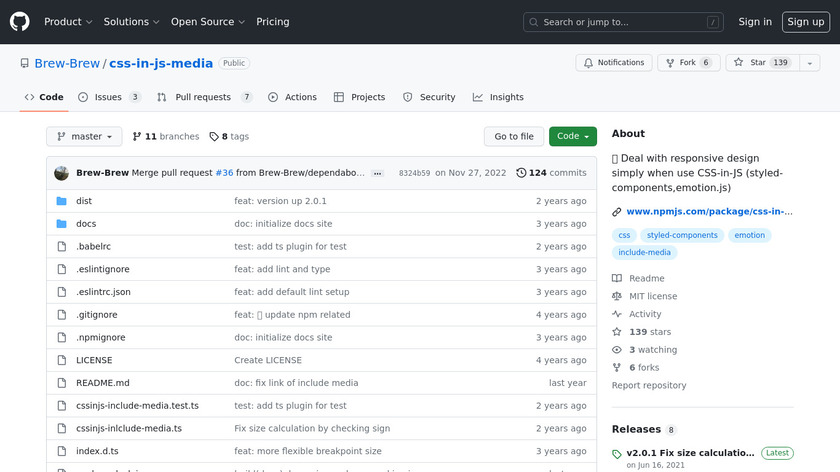The height and width of the screenshot is (472, 840).
Task: Click the Activity pulse icon
Action: point(617,314)
